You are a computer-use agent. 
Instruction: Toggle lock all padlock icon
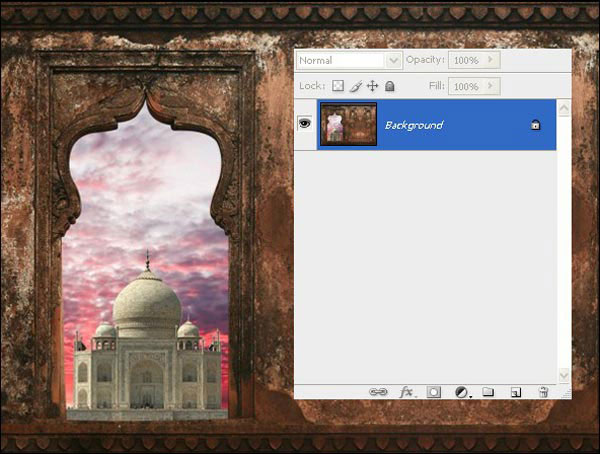(x=389, y=87)
